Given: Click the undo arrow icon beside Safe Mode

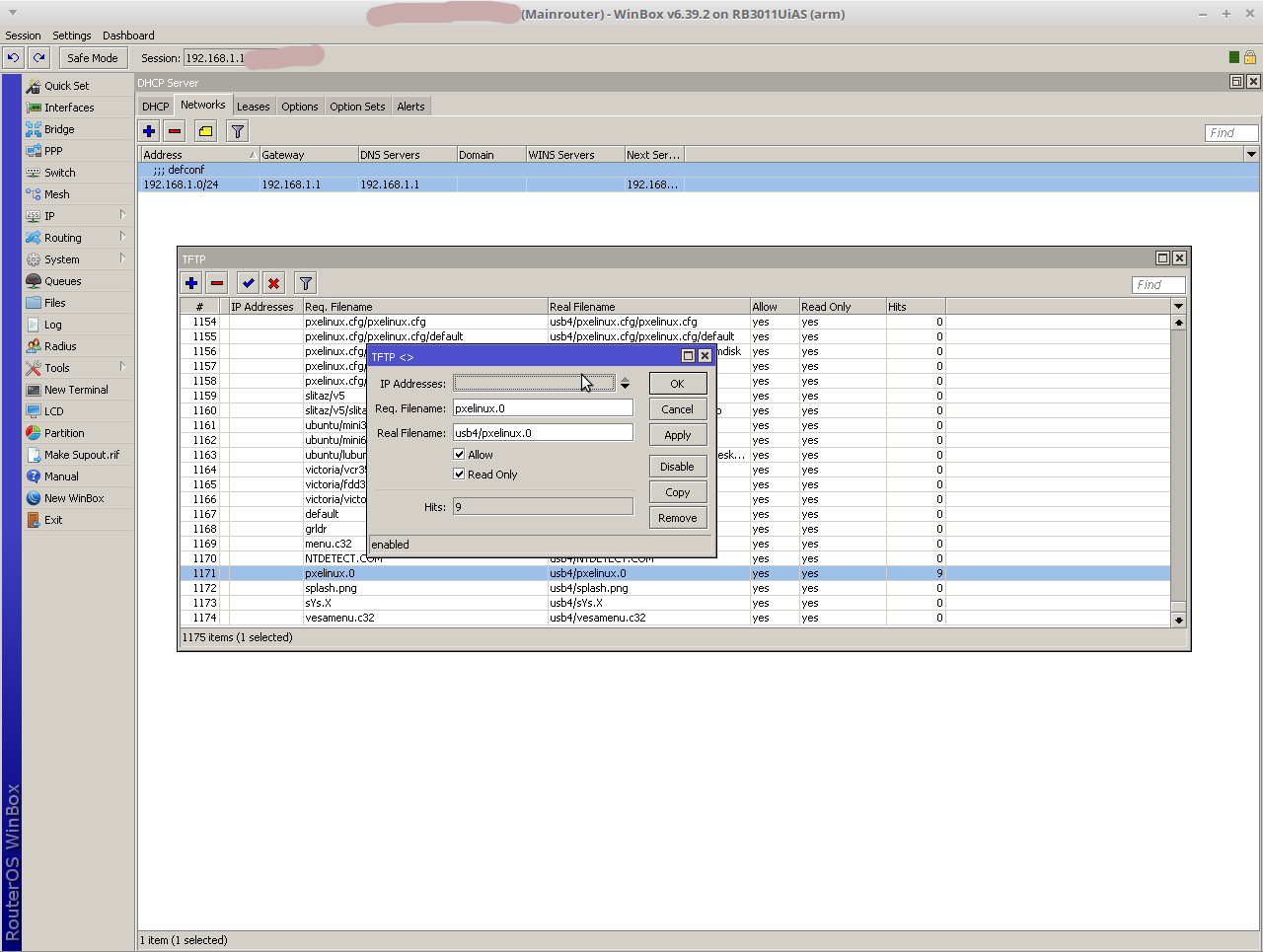Looking at the screenshot, I should (x=13, y=58).
